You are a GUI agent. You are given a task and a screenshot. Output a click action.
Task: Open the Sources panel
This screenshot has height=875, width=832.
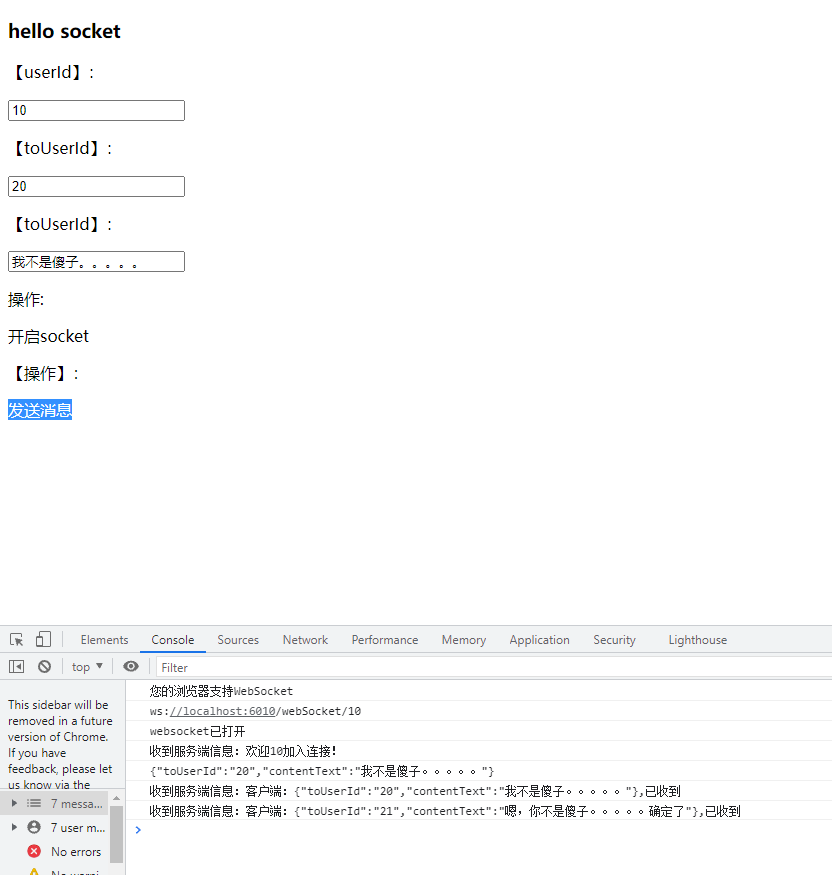click(238, 639)
